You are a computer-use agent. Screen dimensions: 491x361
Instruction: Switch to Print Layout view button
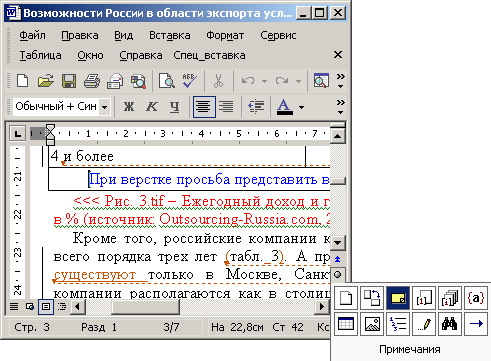(46, 306)
